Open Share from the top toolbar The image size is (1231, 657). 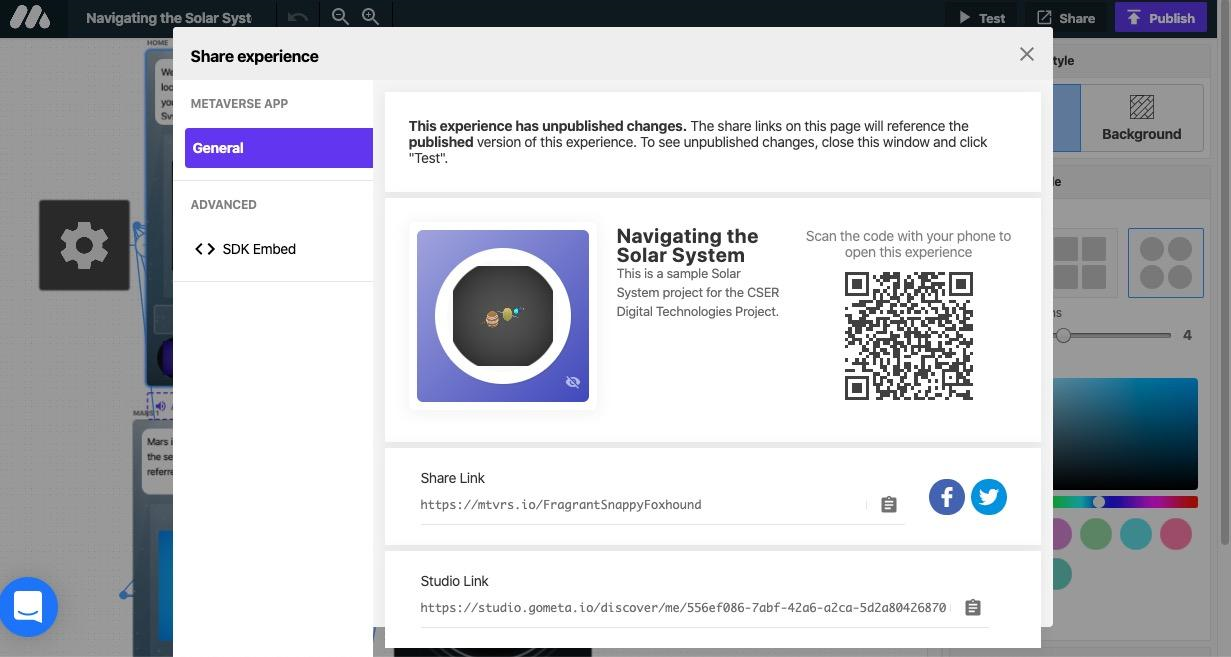coord(1065,18)
